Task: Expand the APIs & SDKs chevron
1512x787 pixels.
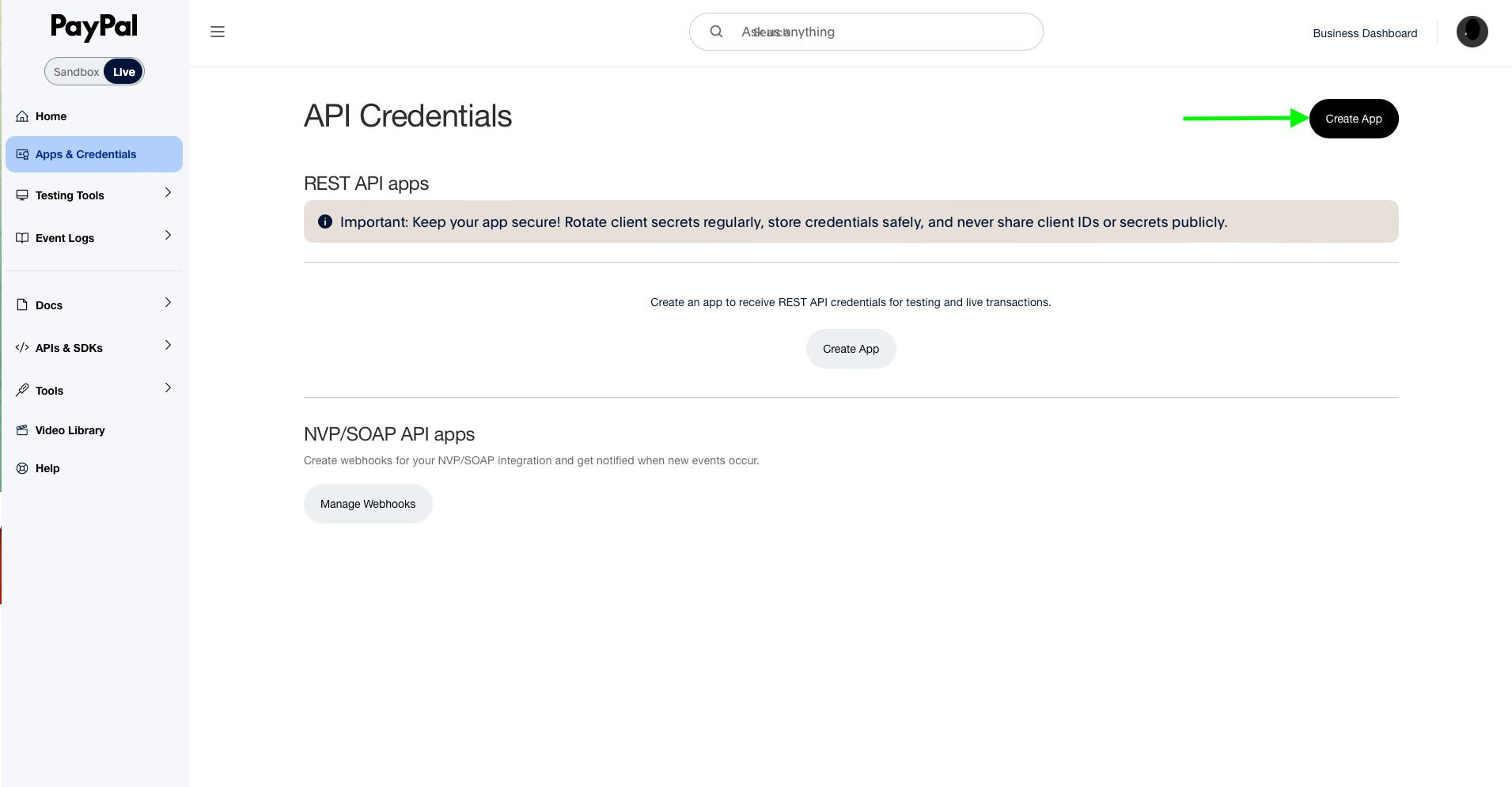Action: pyautogui.click(x=168, y=346)
